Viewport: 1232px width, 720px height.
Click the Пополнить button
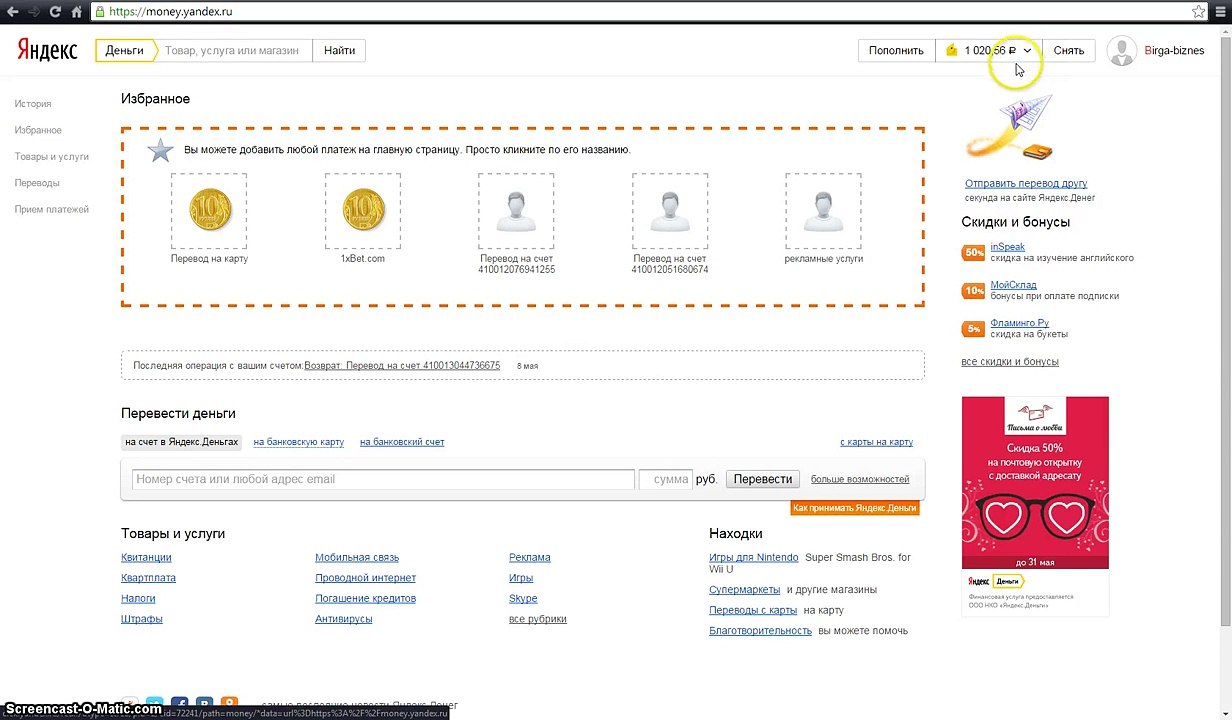pos(896,51)
